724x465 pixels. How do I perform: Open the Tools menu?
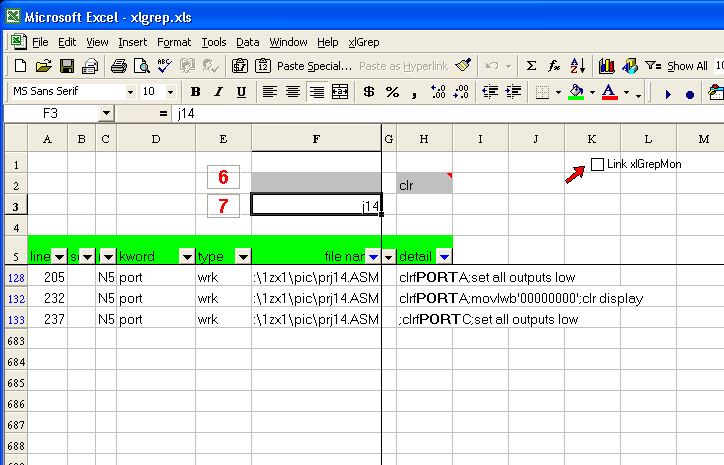click(213, 42)
